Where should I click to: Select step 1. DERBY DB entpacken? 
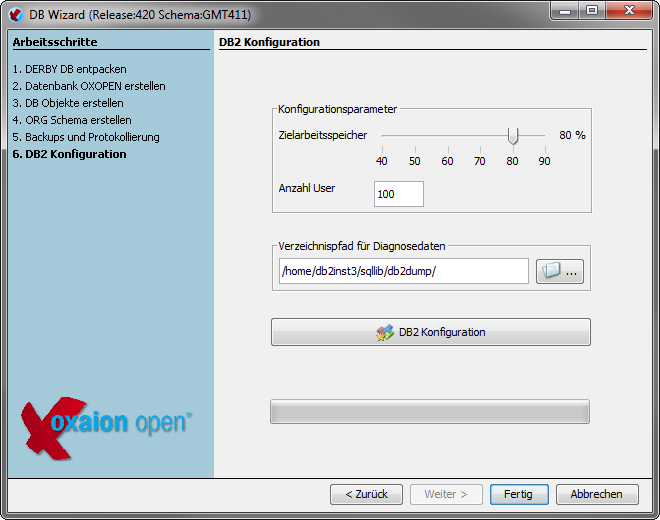69,69
